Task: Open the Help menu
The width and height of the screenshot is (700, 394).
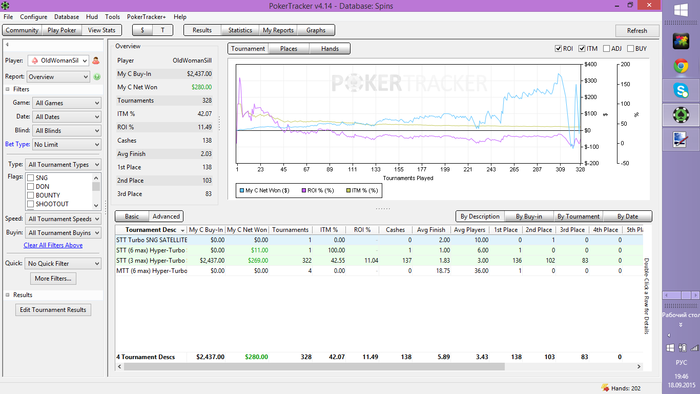Action: (180, 17)
